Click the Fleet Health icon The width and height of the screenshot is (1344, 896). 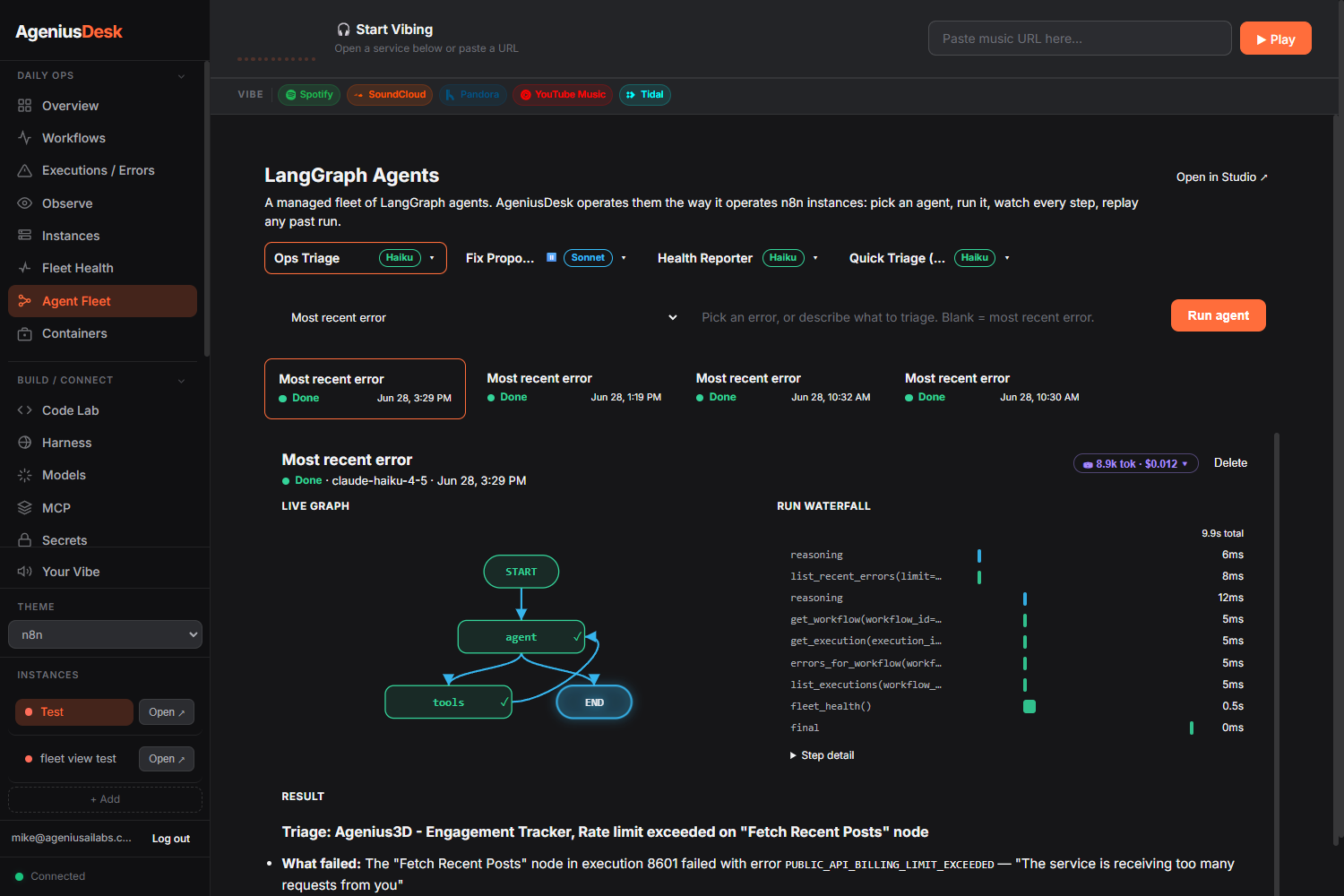point(24,268)
